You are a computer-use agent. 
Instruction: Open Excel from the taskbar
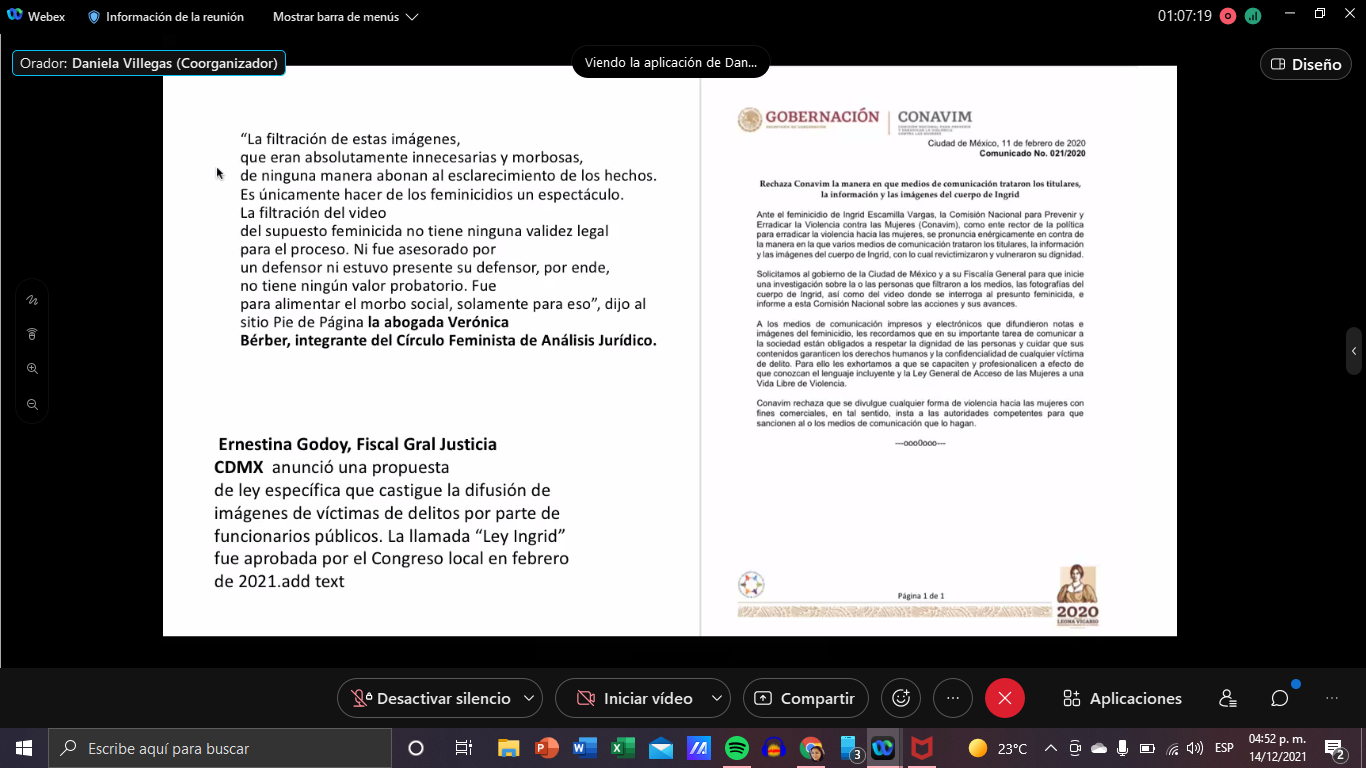[x=622, y=748]
